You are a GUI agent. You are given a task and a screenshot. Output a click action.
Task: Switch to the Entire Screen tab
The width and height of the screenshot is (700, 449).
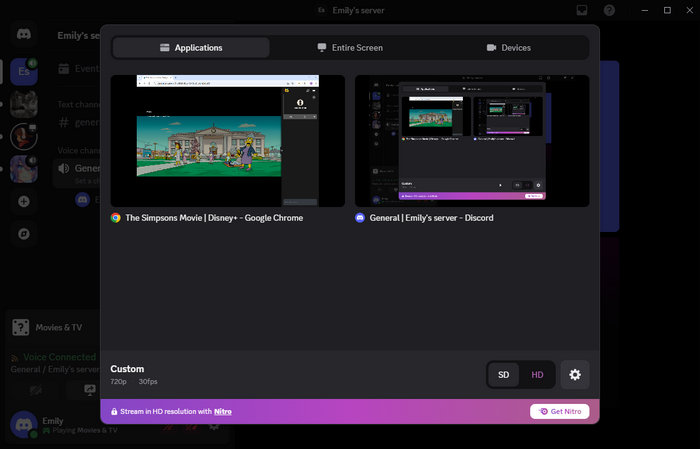(x=350, y=48)
